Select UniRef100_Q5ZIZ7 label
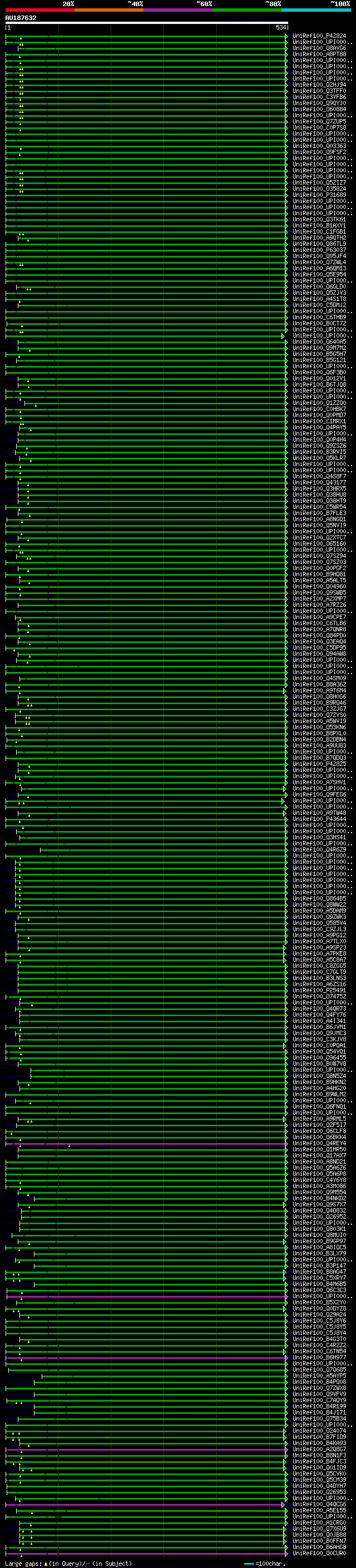This screenshot has width=356, height=1568. point(319,182)
